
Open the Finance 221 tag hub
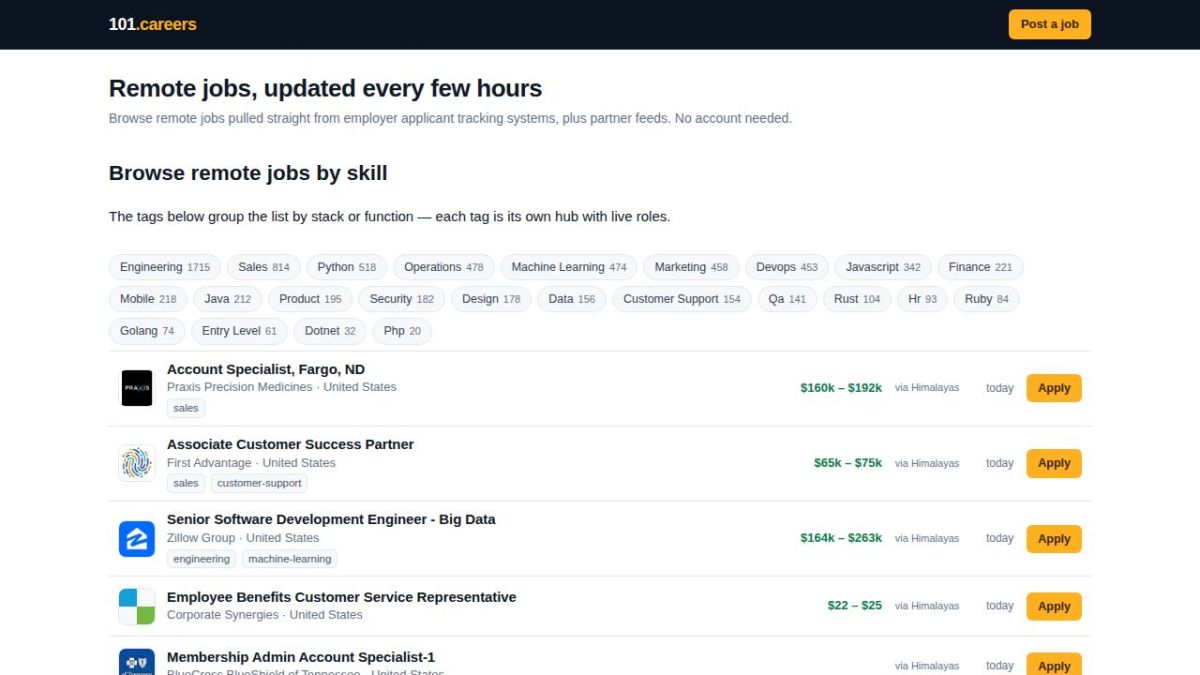tap(980, 267)
